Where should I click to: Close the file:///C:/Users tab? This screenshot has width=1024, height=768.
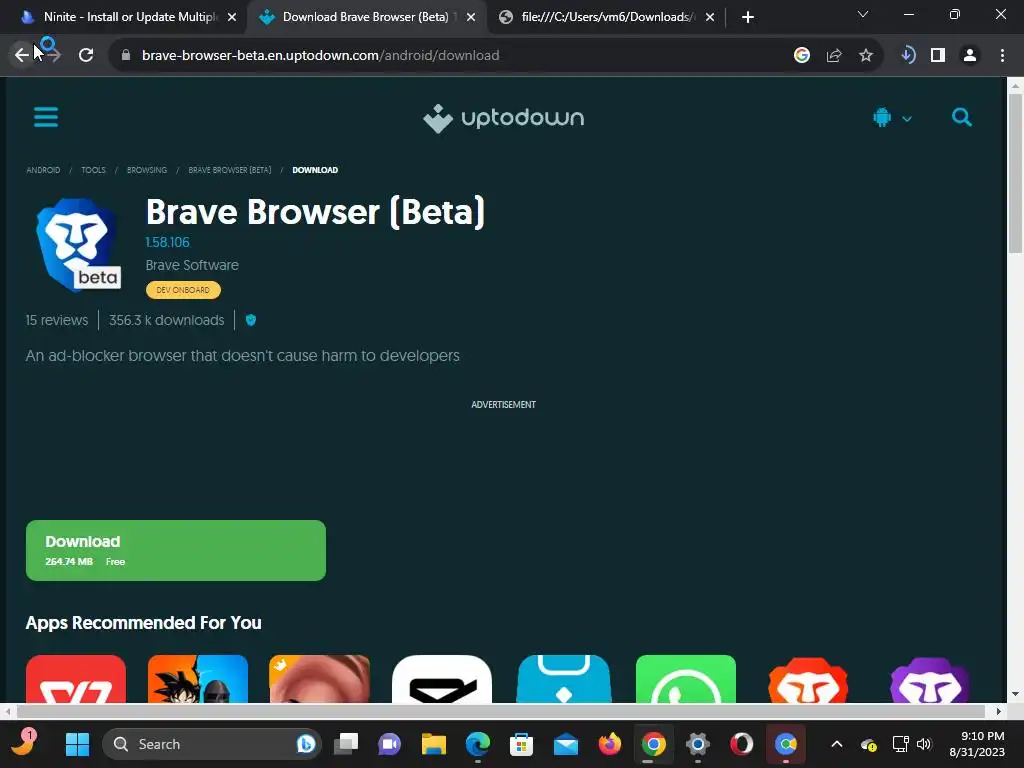710,17
